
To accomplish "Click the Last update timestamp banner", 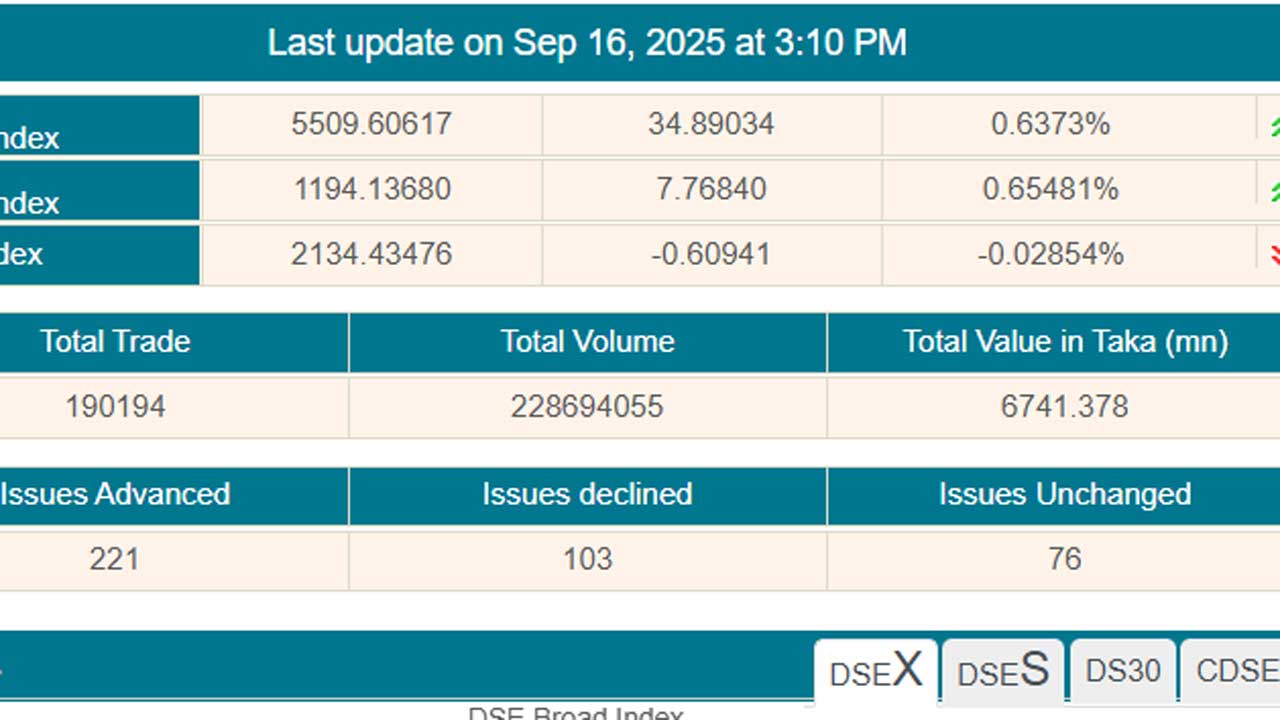I will (587, 42).
